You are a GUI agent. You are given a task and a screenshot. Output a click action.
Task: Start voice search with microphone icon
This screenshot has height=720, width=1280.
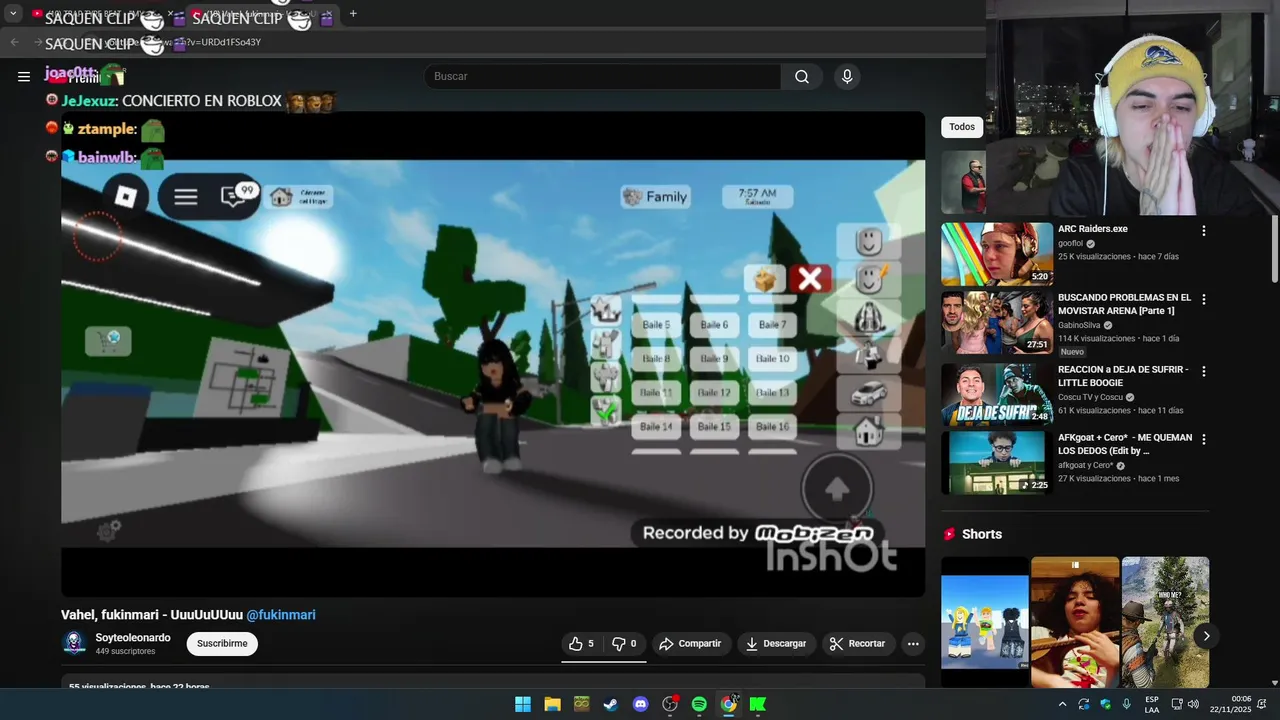[847, 76]
